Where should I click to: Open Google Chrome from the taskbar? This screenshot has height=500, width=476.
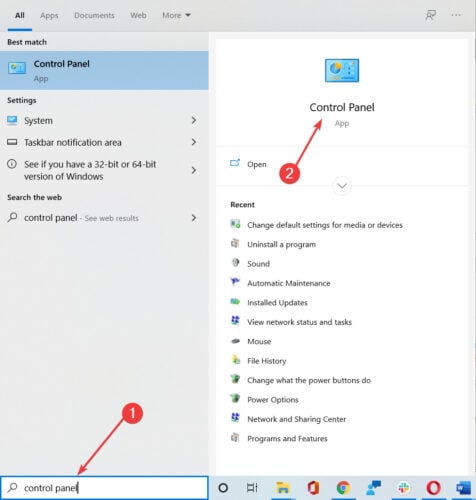click(343, 488)
